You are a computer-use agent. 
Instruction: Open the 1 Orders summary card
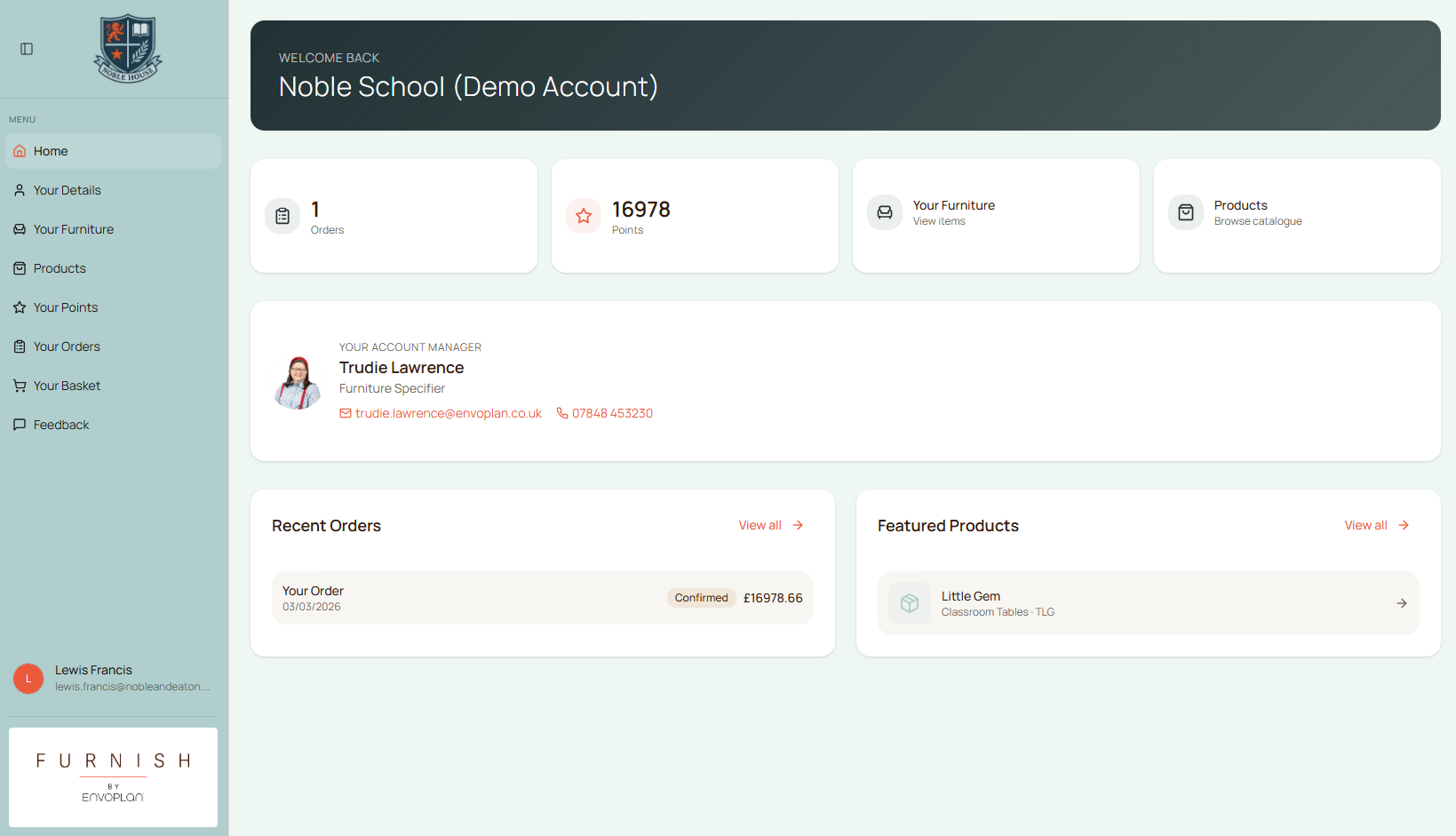[x=394, y=216]
